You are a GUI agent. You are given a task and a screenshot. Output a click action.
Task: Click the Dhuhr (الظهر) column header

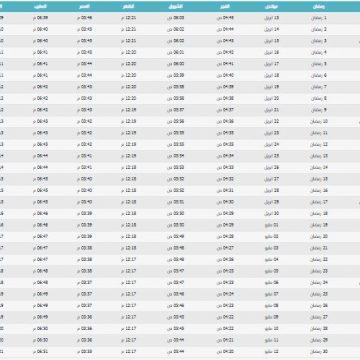click(x=128, y=6)
